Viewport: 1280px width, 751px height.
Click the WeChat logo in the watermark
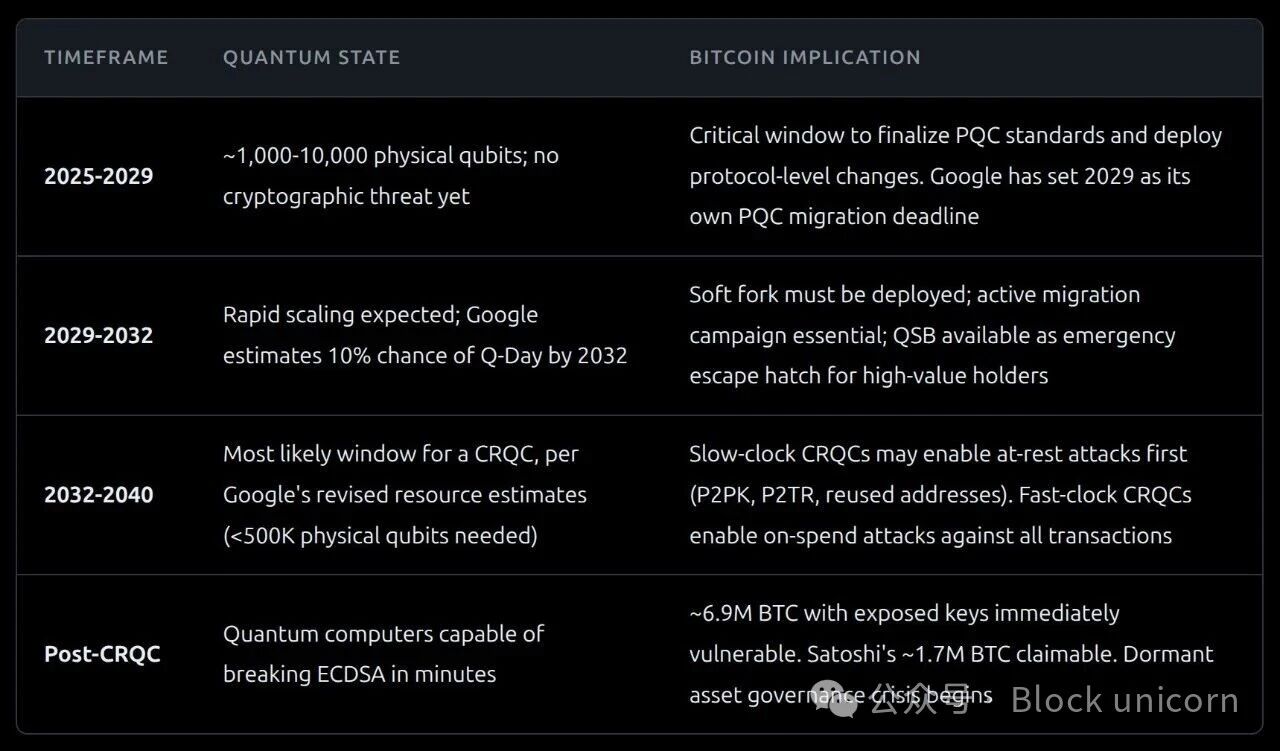pyautogui.click(x=835, y=700)
